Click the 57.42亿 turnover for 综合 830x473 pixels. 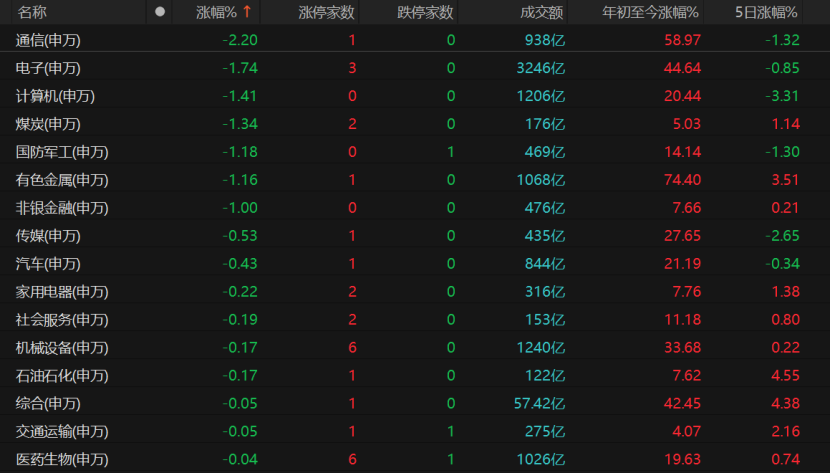539,404
